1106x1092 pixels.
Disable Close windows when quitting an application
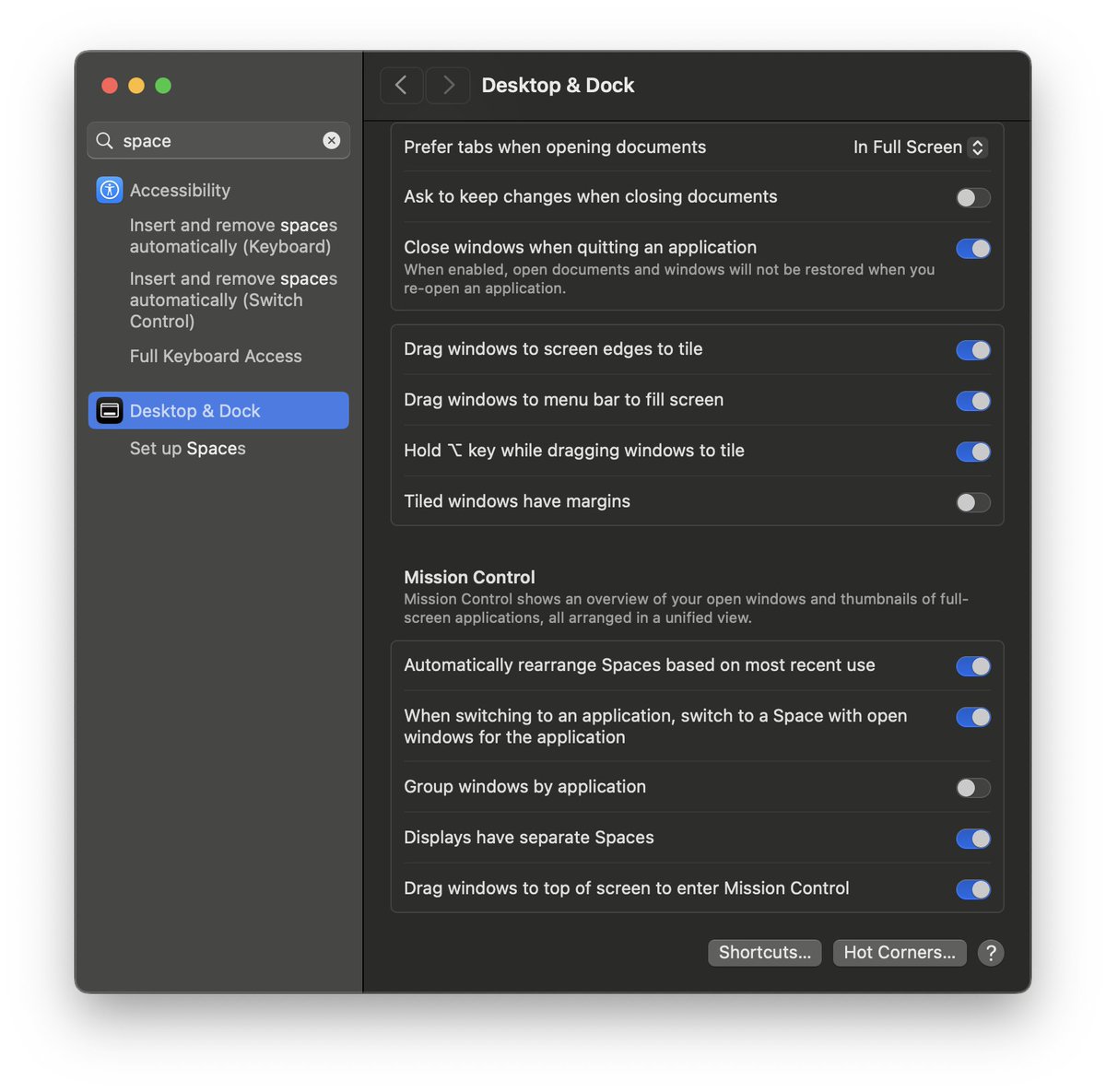tap(973, 248)
